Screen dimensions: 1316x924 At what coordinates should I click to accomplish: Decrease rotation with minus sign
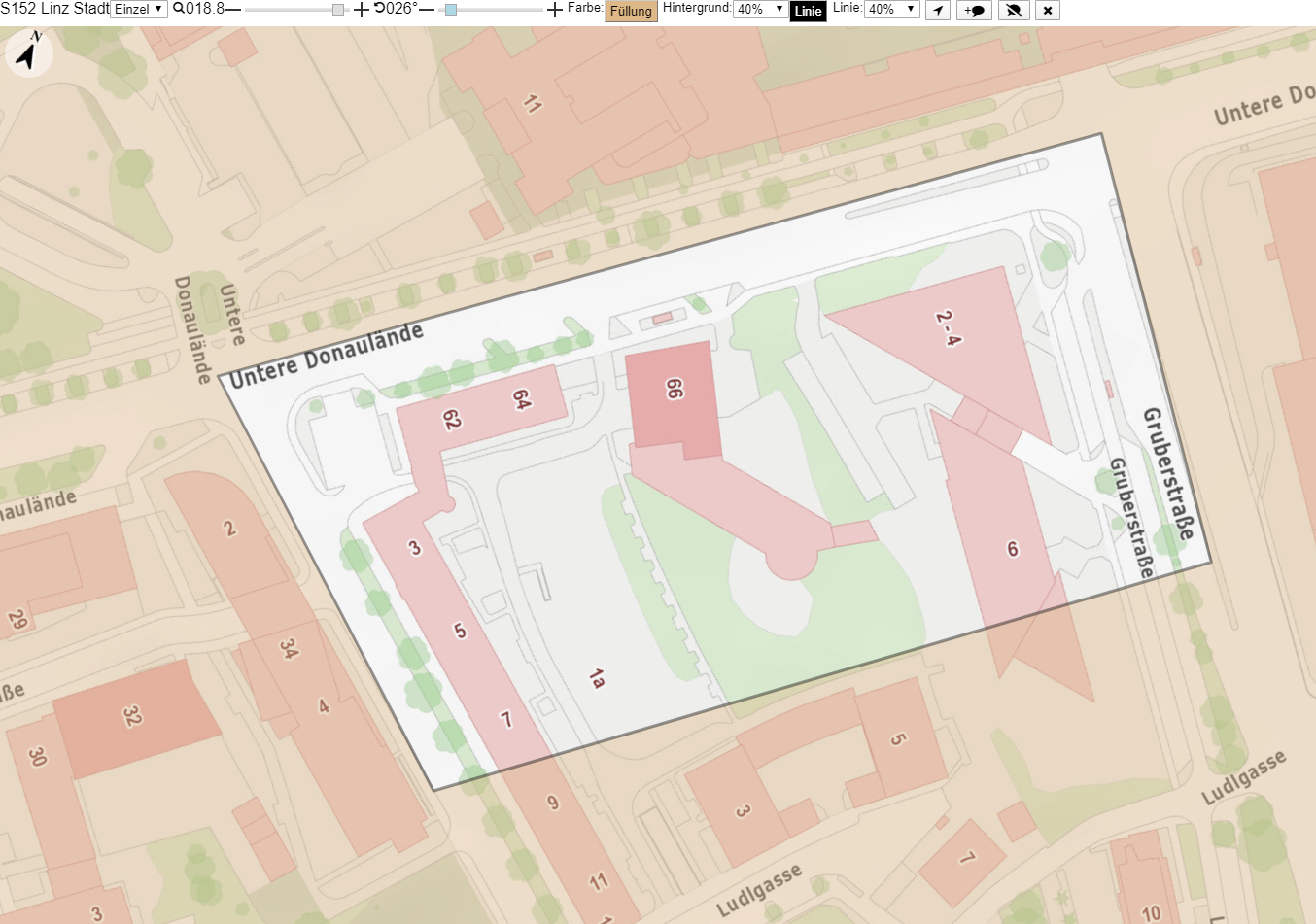(x=427, y=10)
